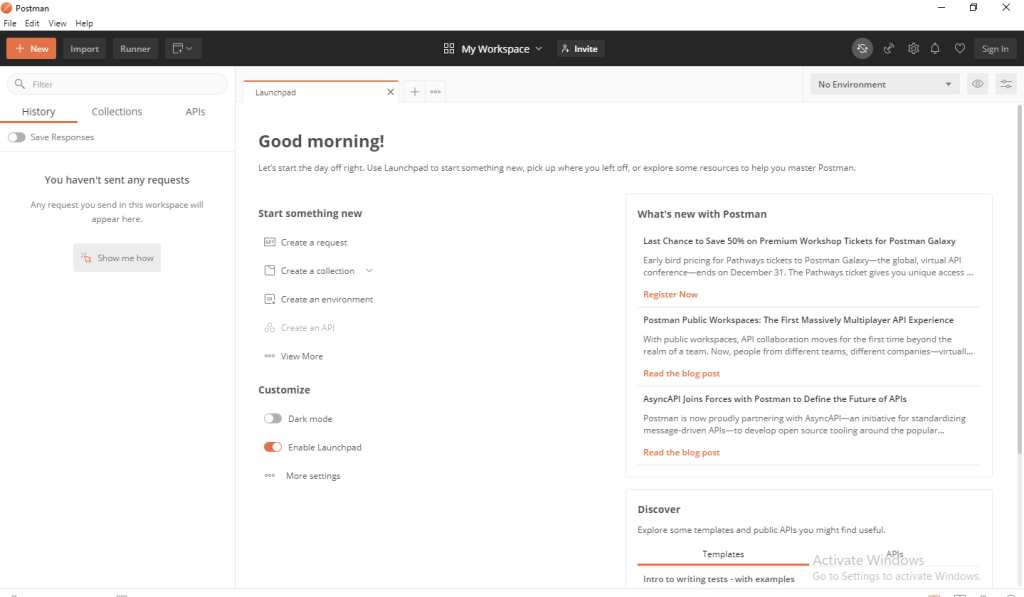This screenshot has height=597, width=1024.
Task: Read the blog post about AsyncAPI
Action: pos(681,453)
